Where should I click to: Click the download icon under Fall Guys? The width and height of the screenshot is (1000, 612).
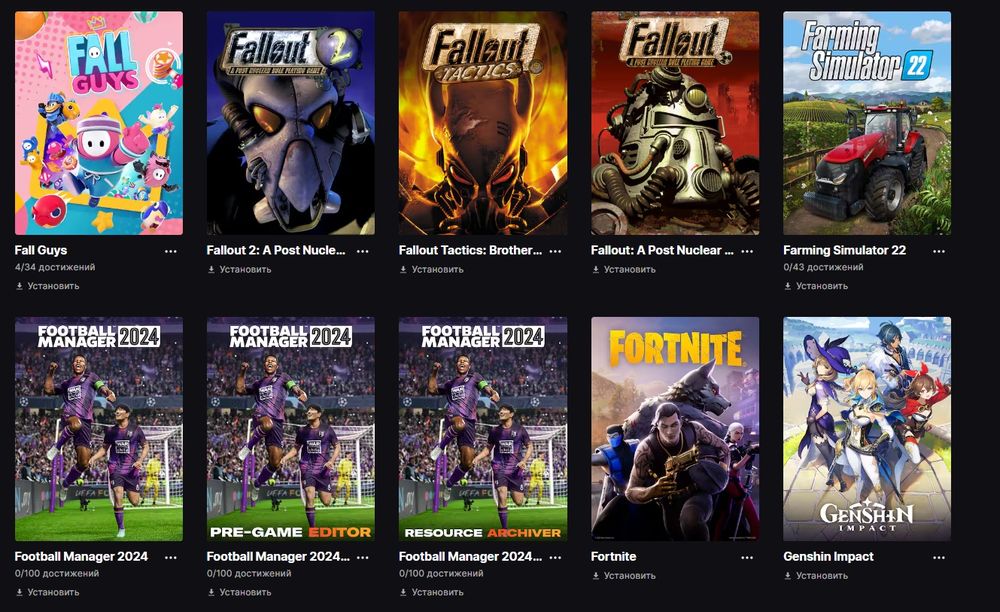point(19,286)
